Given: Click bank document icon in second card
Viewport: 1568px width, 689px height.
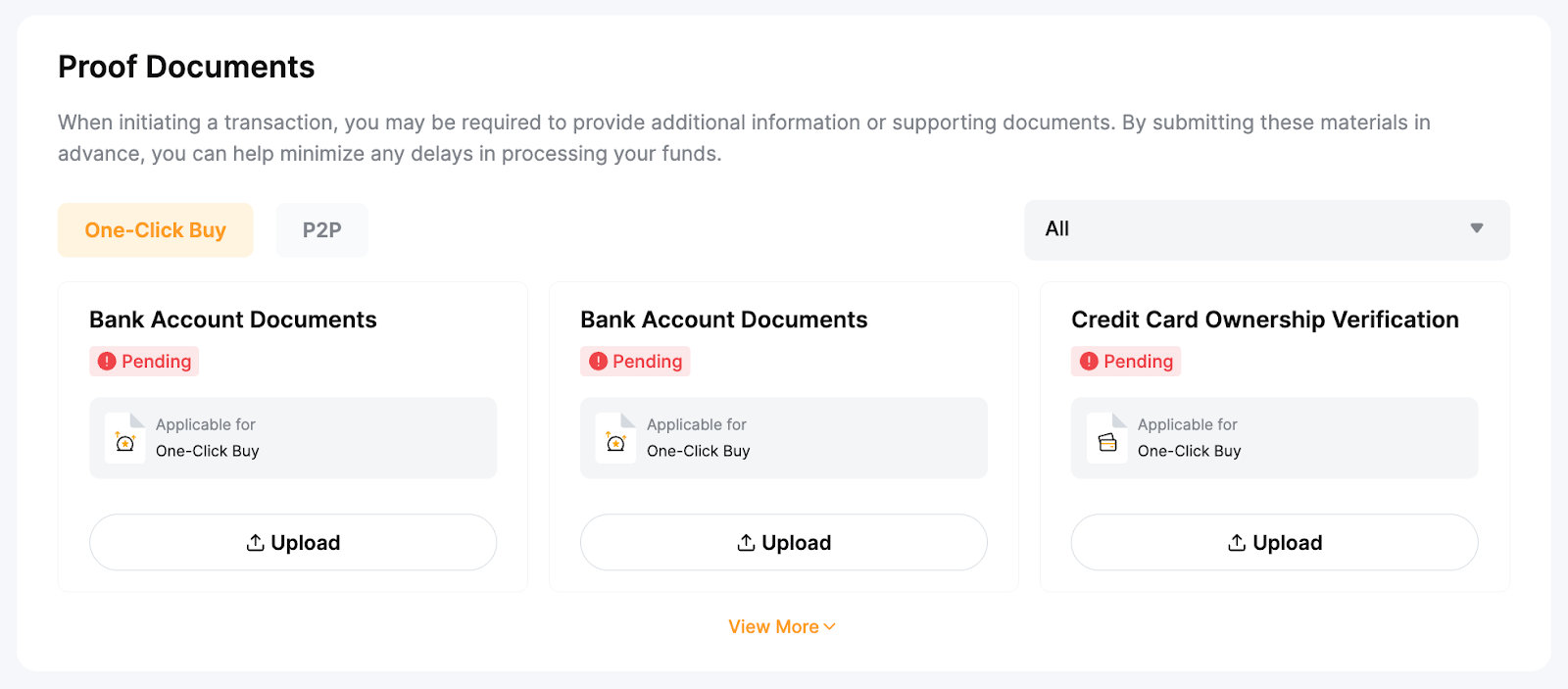Looking at the screenshot, I should (615, 438).
